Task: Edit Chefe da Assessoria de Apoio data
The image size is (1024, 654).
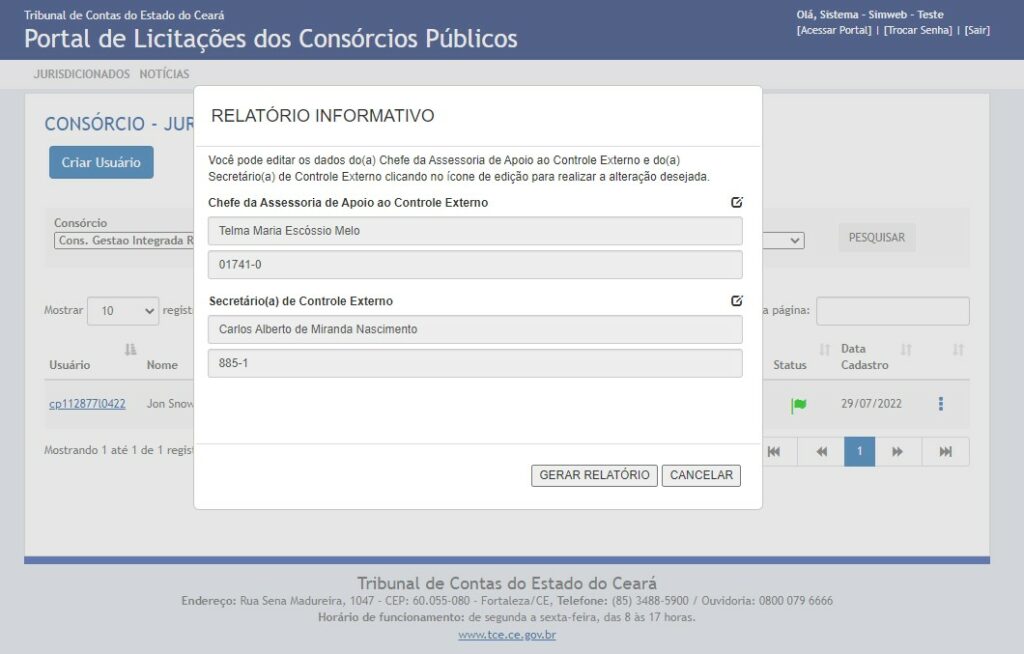Action: (x=737, y=202)
